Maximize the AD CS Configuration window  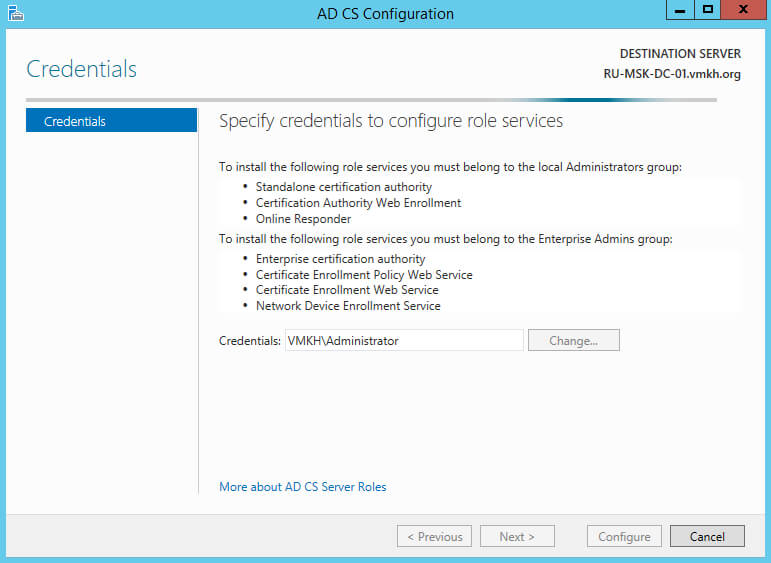pos(708,10)
